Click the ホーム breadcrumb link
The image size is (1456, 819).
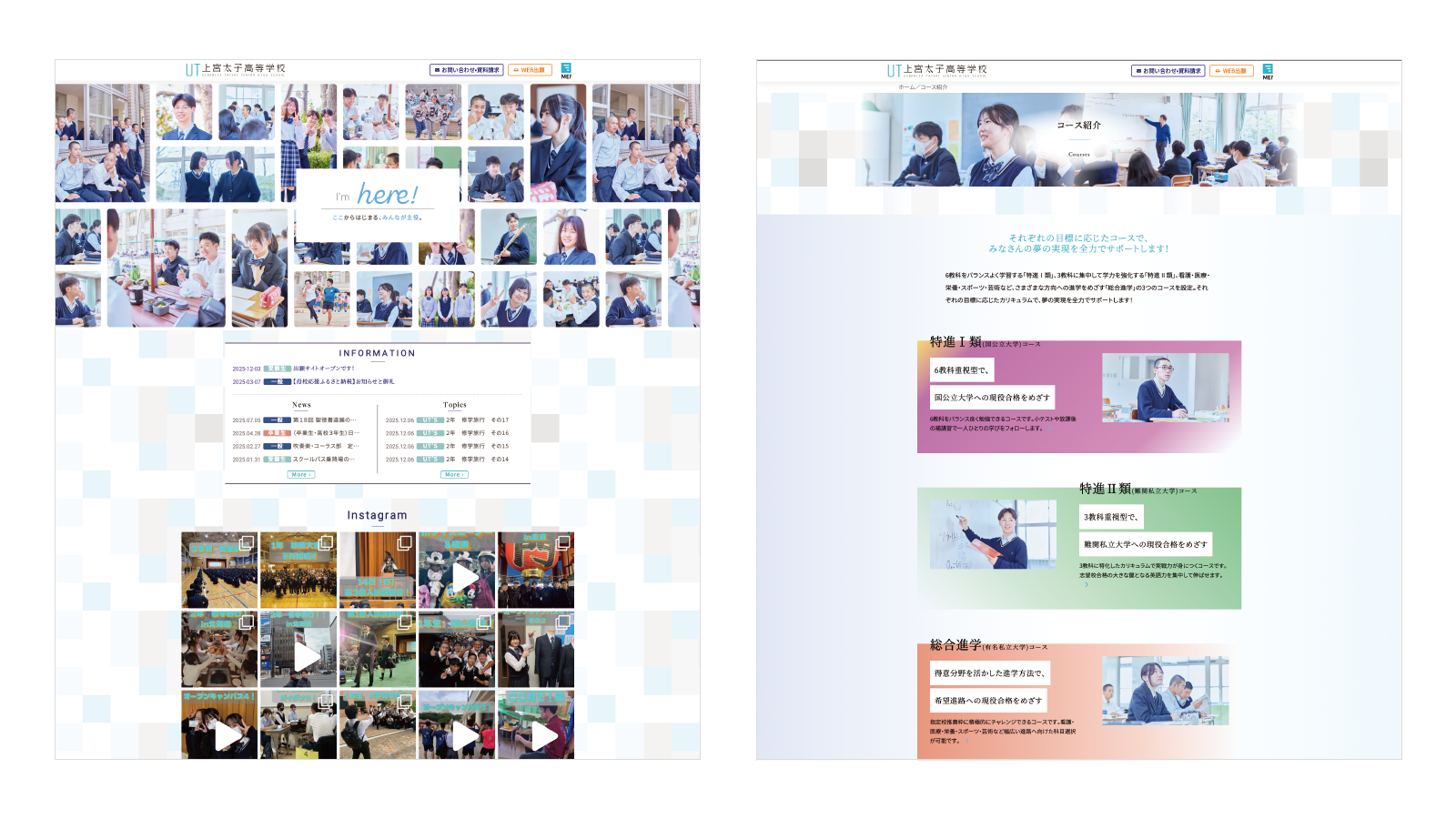(x=906, y=87)
